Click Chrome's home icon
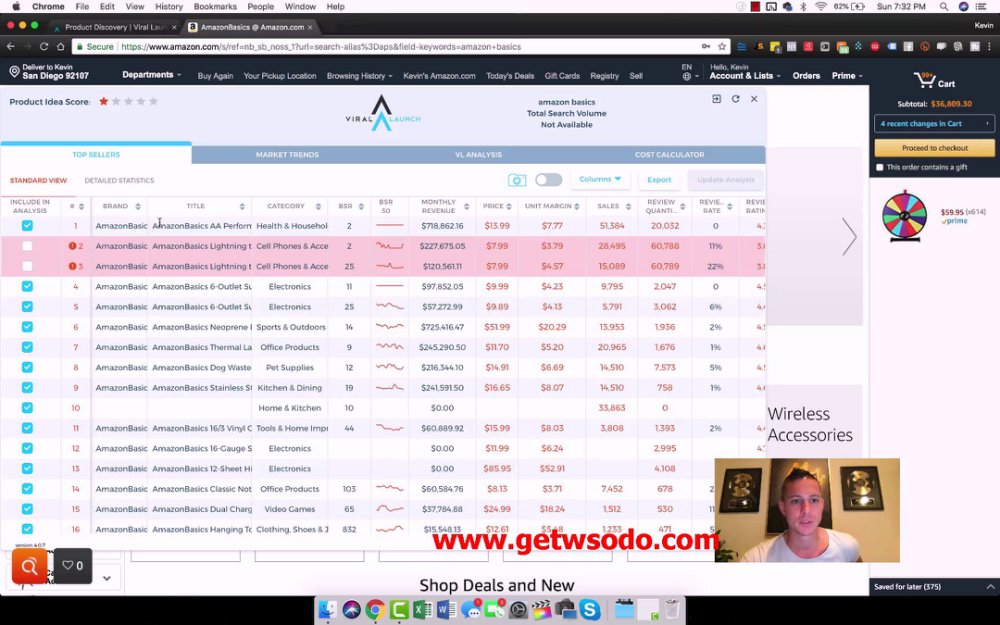This screenshot has height=625, width=1000. pos(61,47)
